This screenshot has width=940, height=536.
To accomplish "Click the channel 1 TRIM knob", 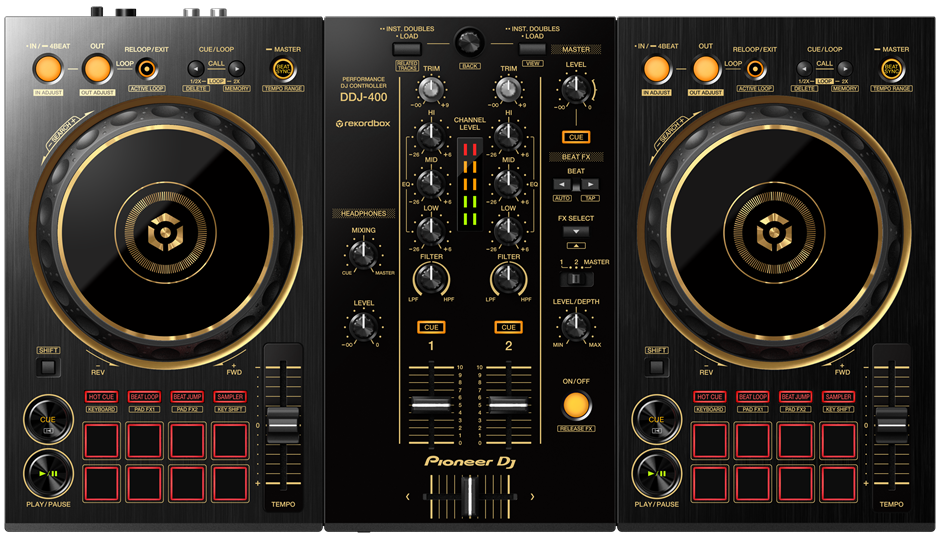I will [431, 89].
